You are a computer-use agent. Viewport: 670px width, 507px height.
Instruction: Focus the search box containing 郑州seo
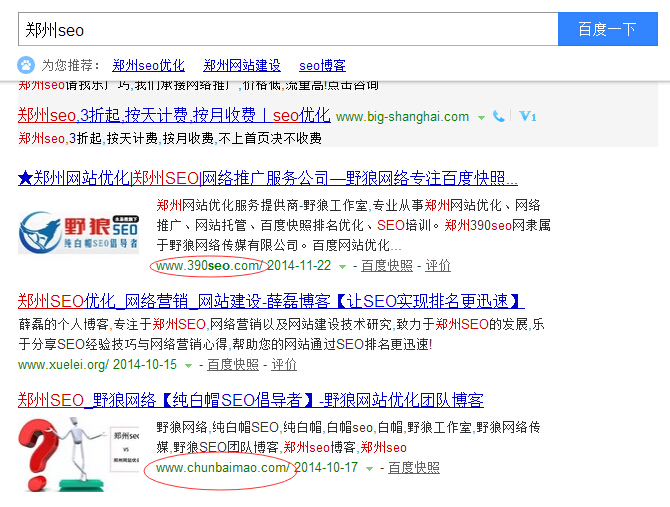[x=287, y=29]
